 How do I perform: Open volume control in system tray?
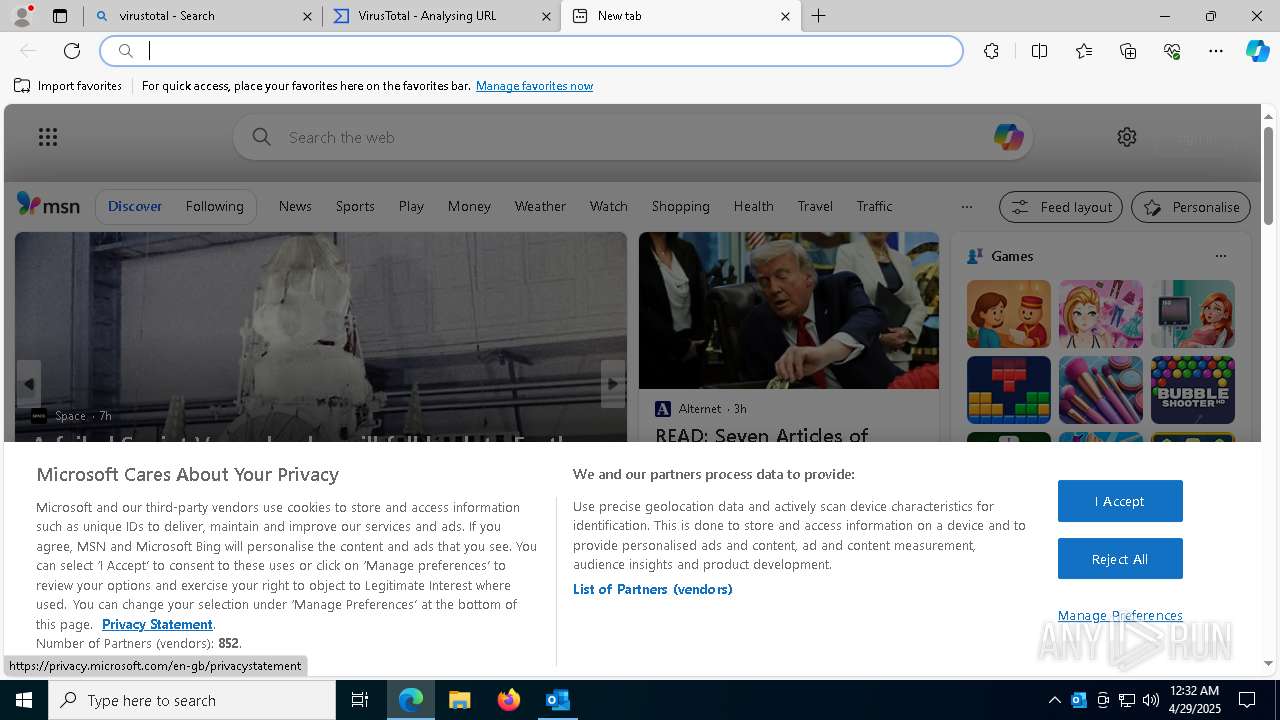(x=1150, y=700)
